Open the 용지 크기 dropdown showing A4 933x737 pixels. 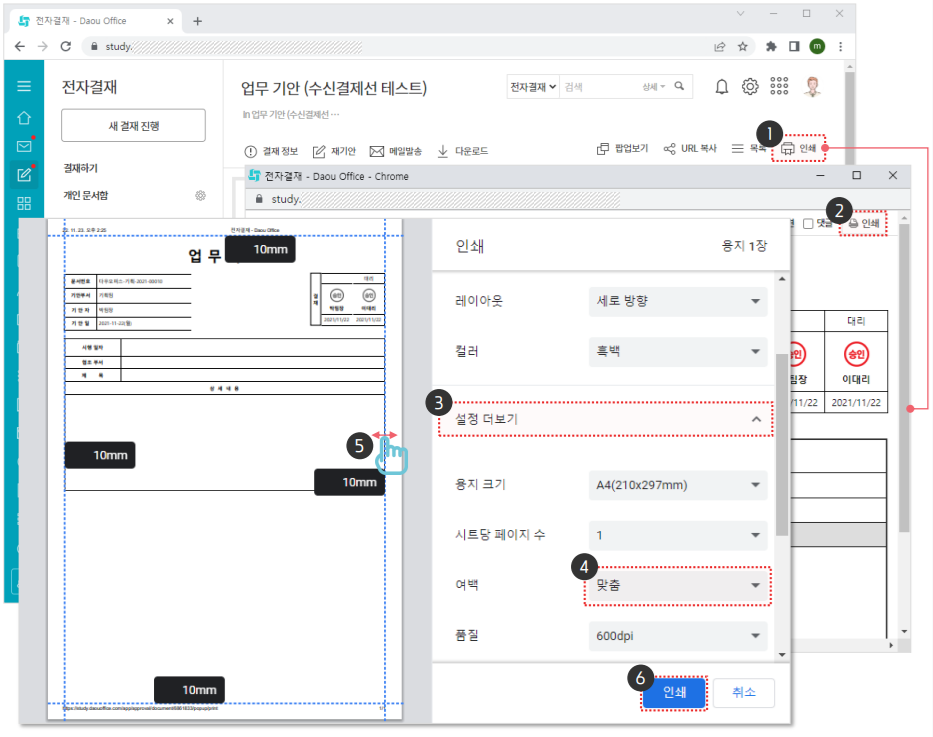(x=677, y=486)
